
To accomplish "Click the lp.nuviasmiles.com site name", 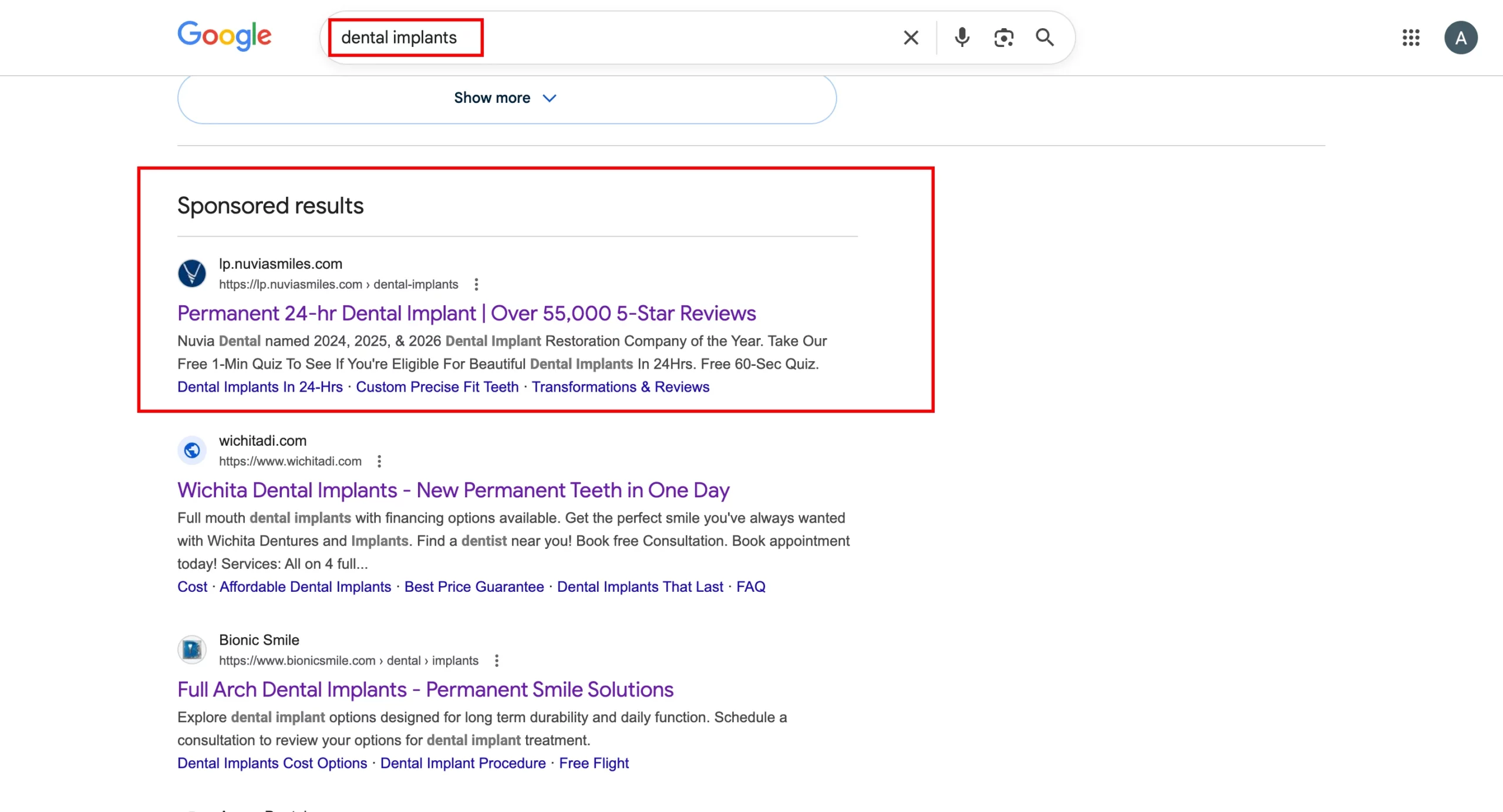I will pos(280,264).
